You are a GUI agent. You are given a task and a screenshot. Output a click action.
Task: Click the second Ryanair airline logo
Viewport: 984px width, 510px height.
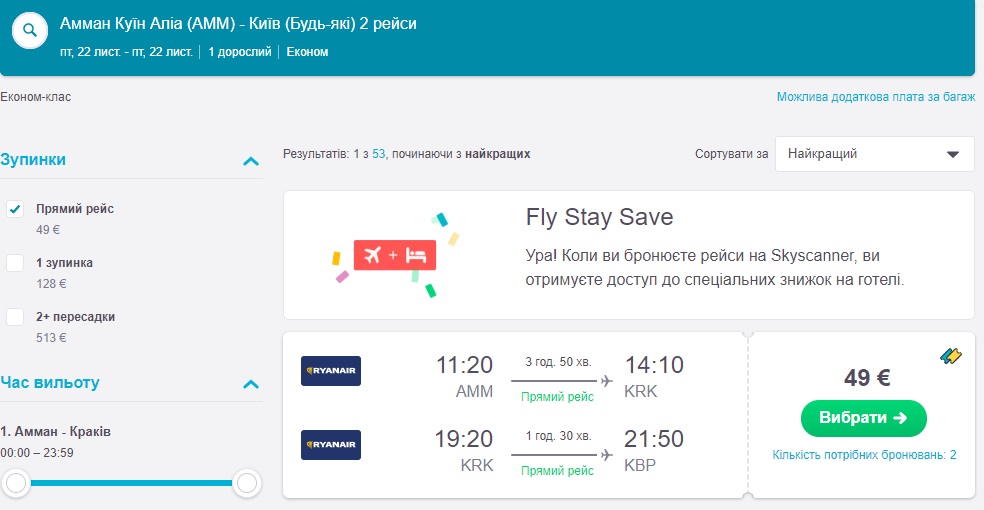coord(331,445)
